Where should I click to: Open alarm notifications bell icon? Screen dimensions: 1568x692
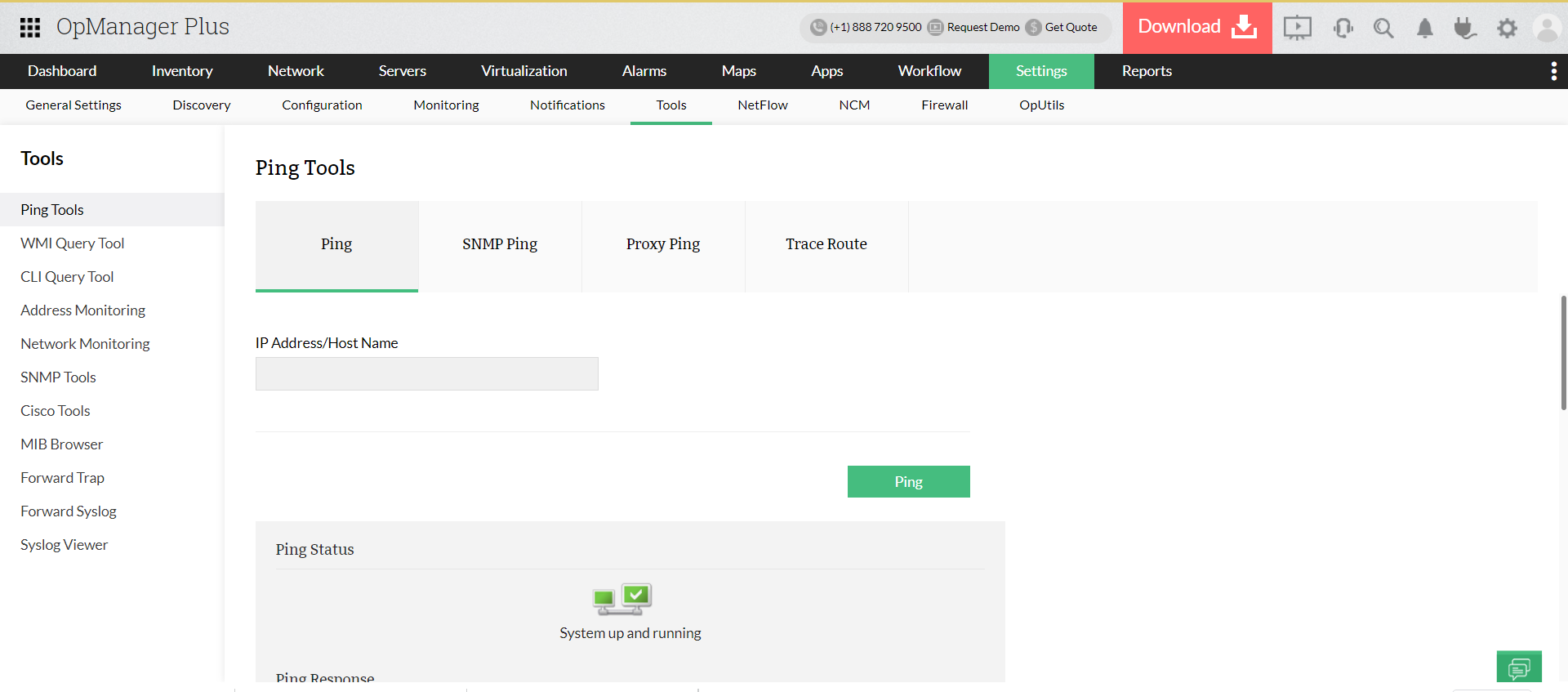click(1425, 29)
